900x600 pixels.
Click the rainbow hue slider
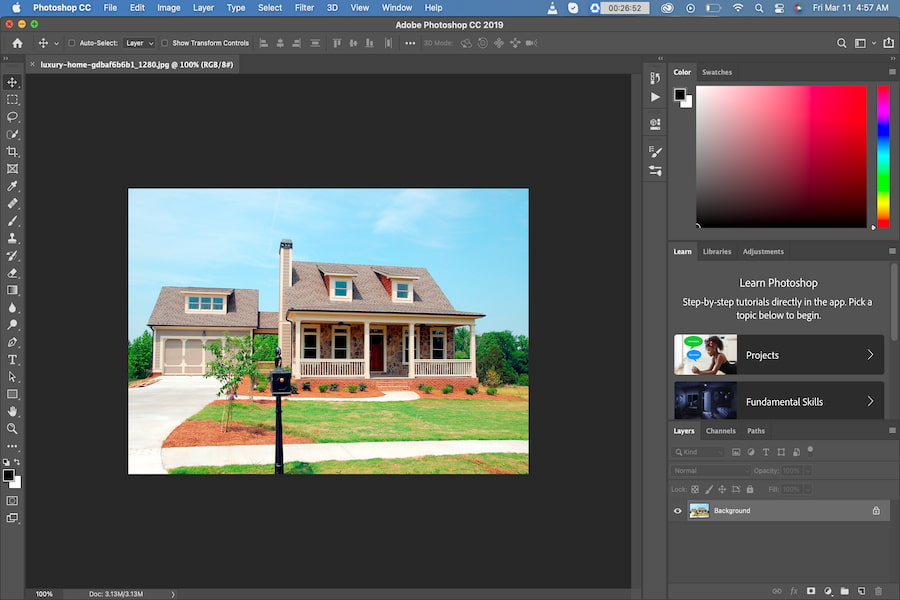tap(883, 157)
